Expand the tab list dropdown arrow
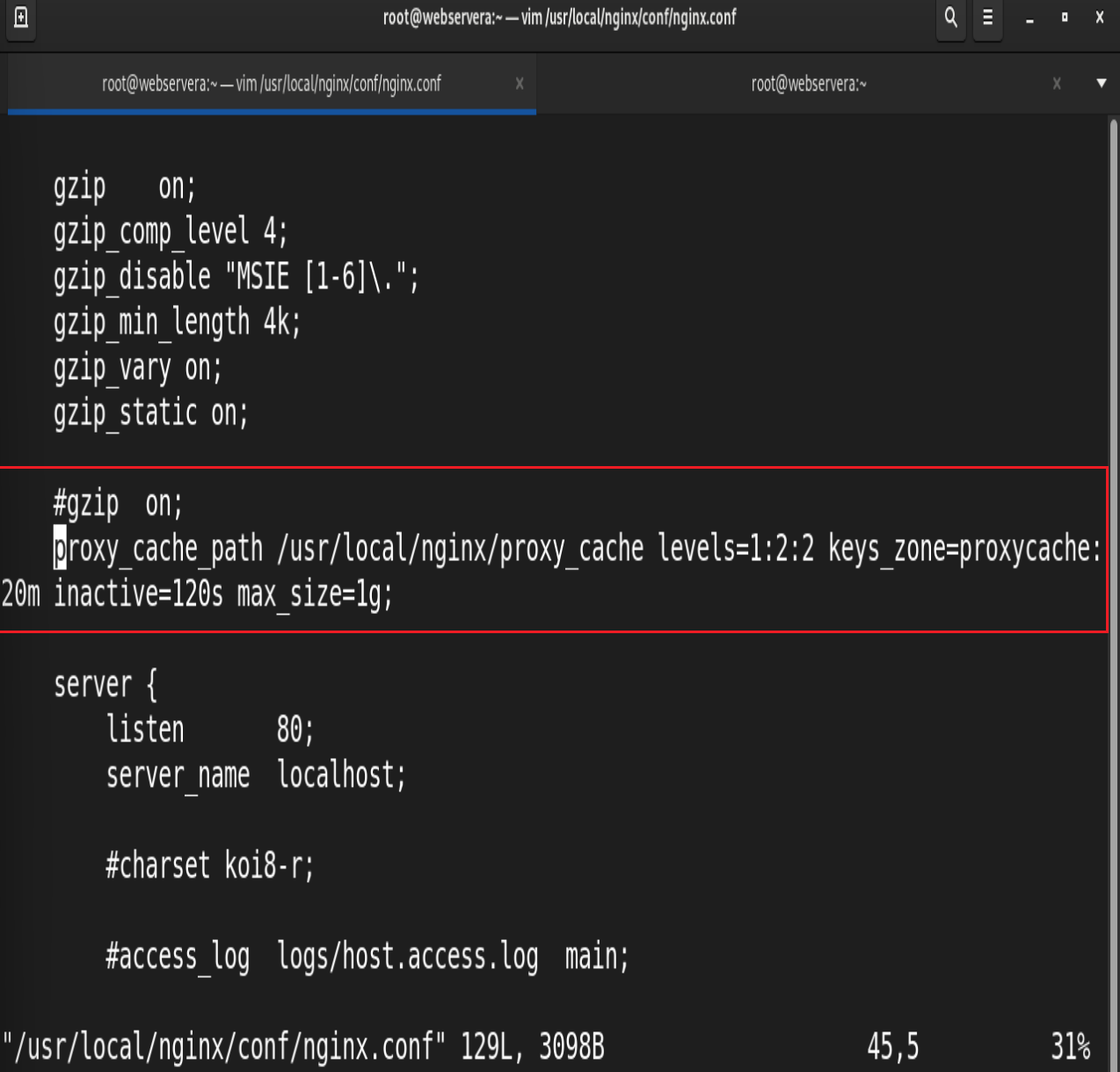Screen dimensions: 1120x1072 pos(1102,84)
